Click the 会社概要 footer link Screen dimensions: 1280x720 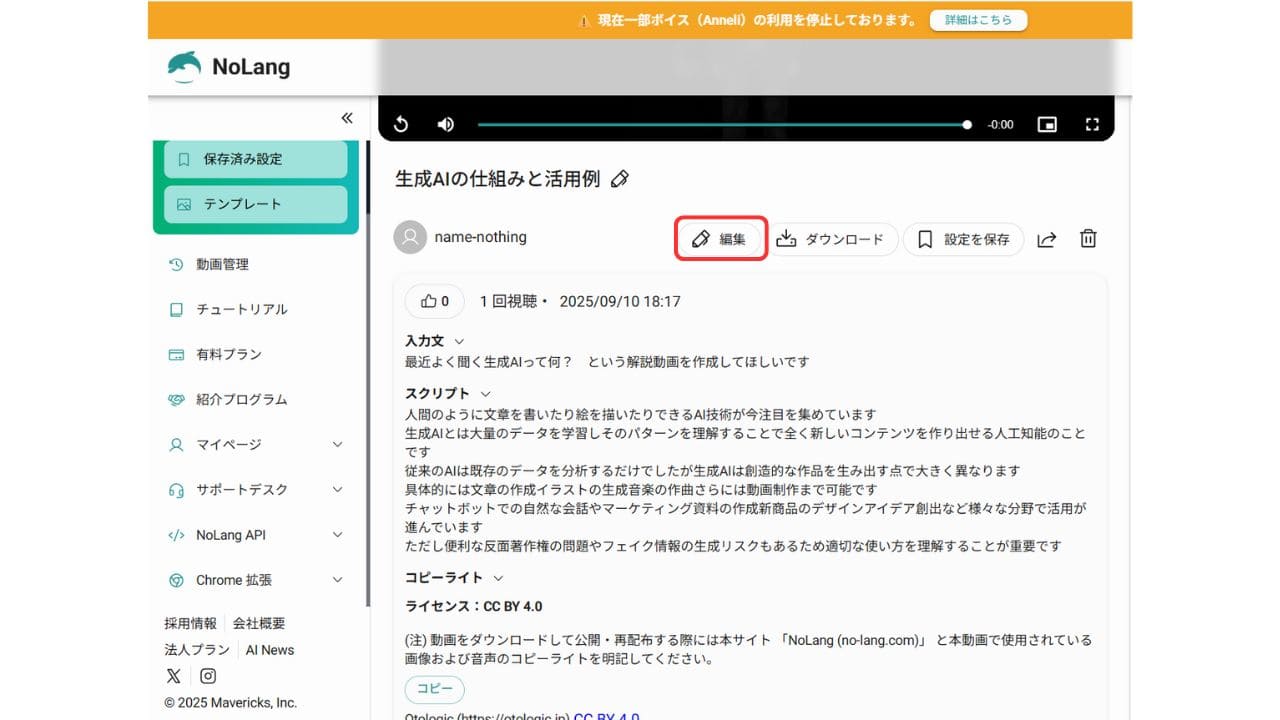[259, 623]
